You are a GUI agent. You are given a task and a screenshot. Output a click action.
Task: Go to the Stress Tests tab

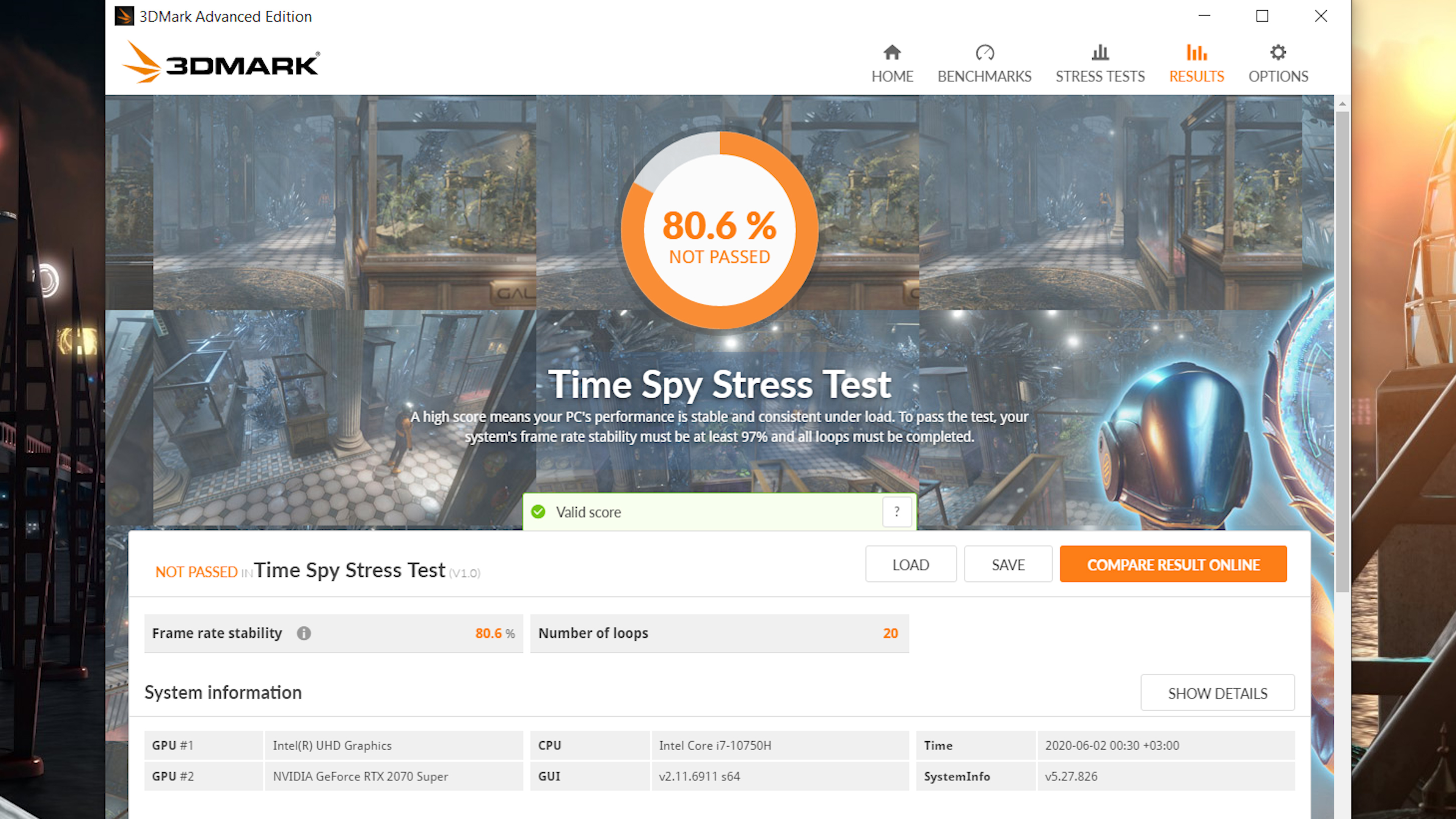(x=1100, y=63)
